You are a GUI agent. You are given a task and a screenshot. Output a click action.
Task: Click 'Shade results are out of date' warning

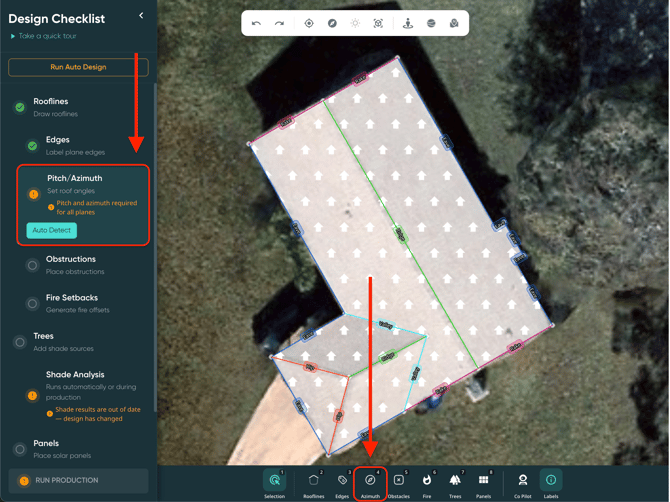[x=97, y=414]
